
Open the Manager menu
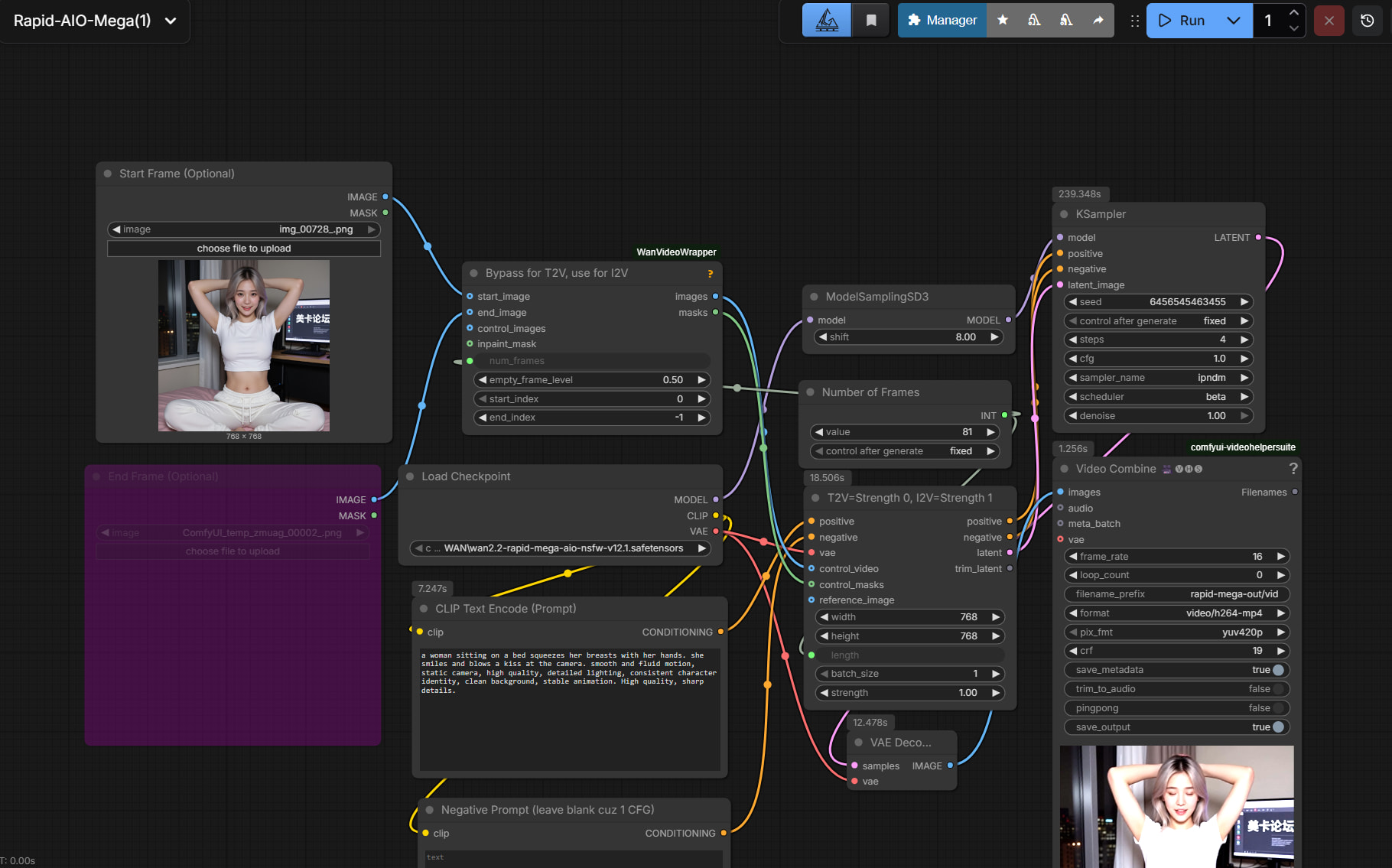(x=942, y=21)
